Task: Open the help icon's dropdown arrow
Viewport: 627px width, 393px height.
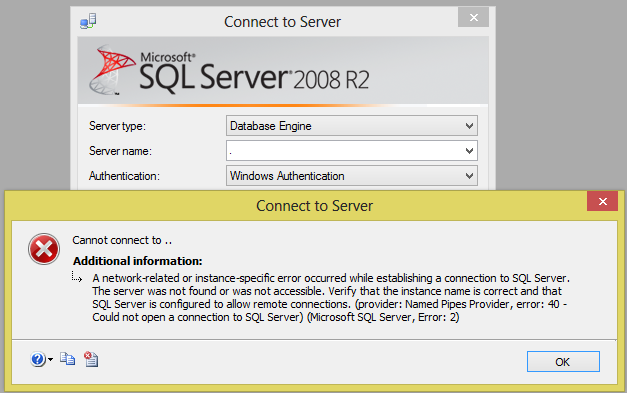Action: (x=50, y=359)
